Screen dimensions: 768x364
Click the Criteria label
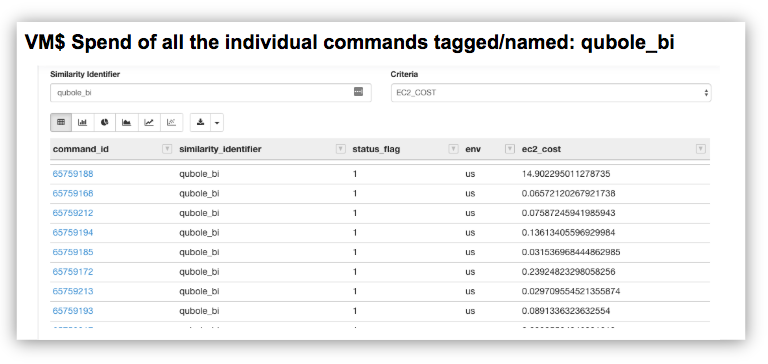click(x=404, y=74)
